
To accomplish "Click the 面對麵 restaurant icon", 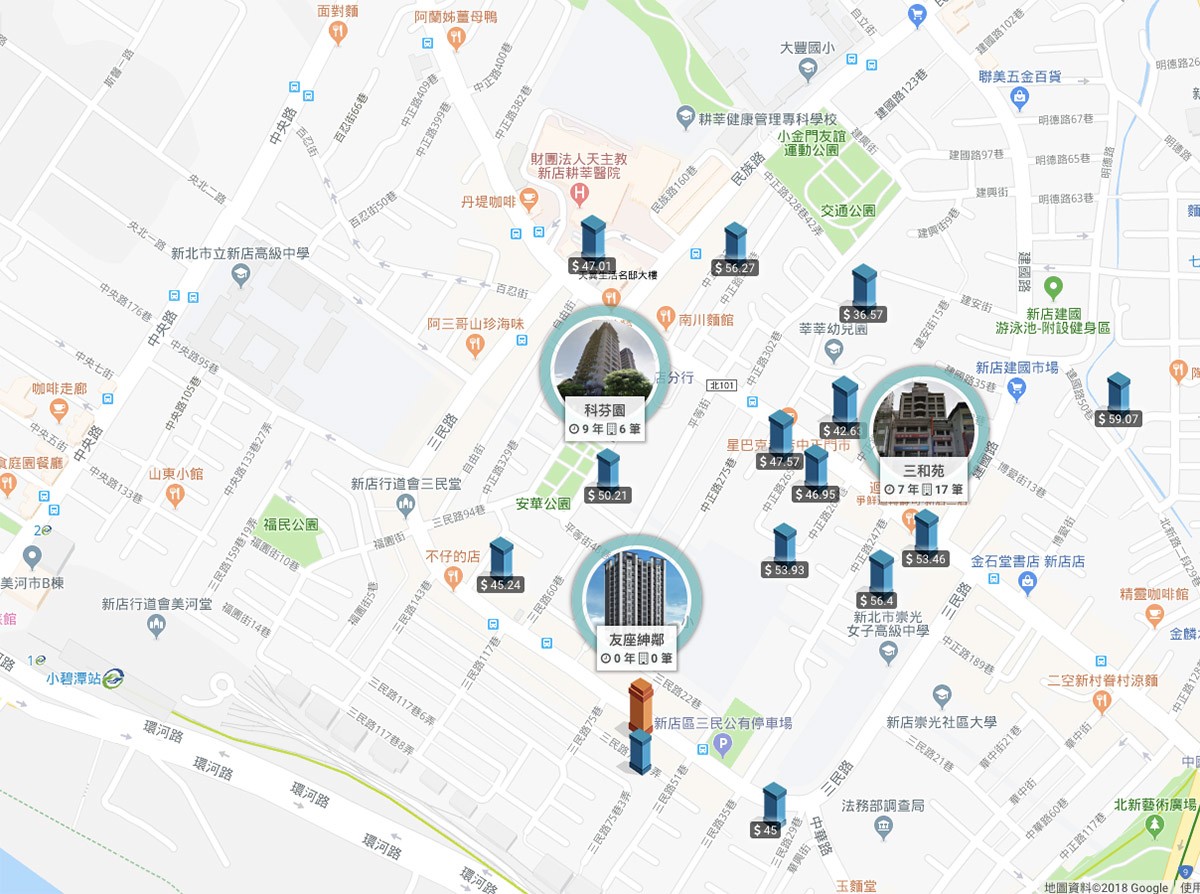I will [337, 32].
